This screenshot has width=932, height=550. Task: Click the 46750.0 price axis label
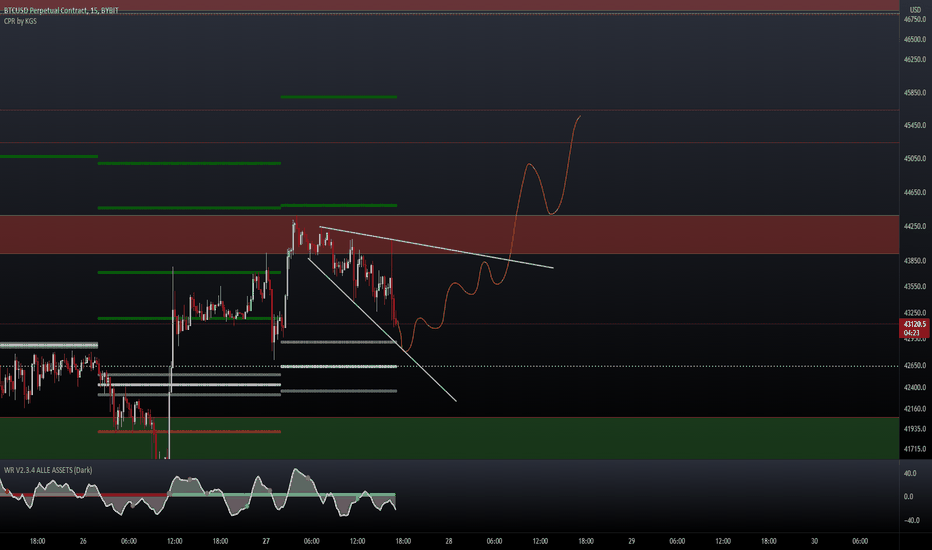tap(915, 20)
